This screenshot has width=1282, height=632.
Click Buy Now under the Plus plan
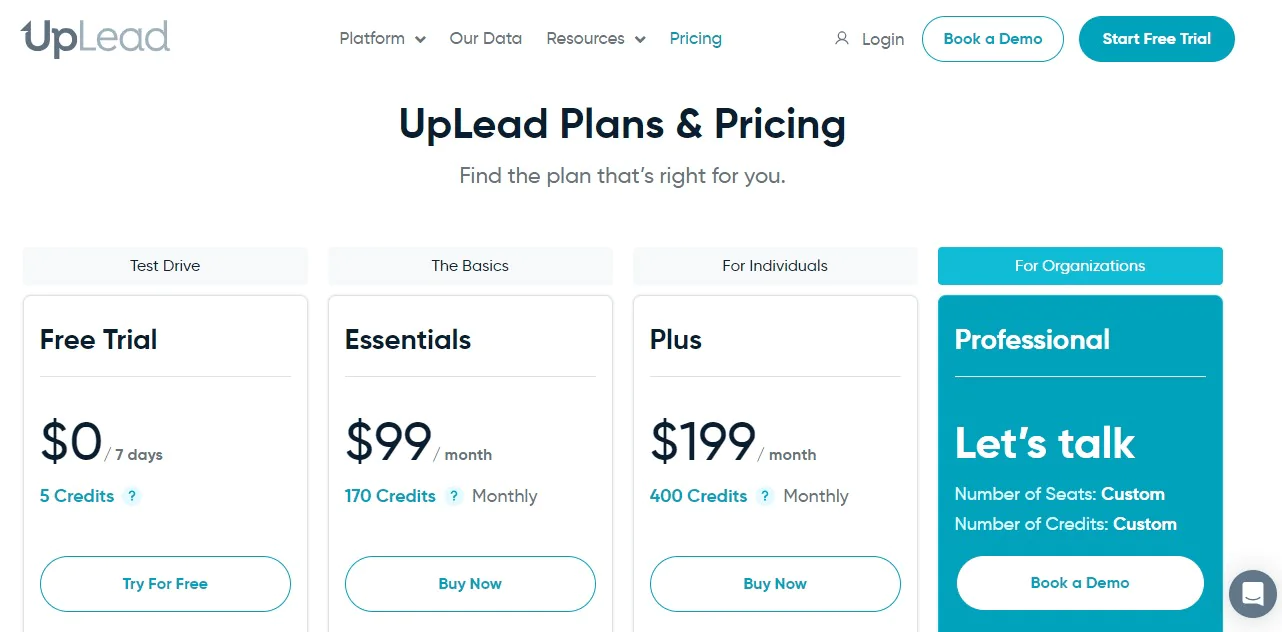point(775,583)
